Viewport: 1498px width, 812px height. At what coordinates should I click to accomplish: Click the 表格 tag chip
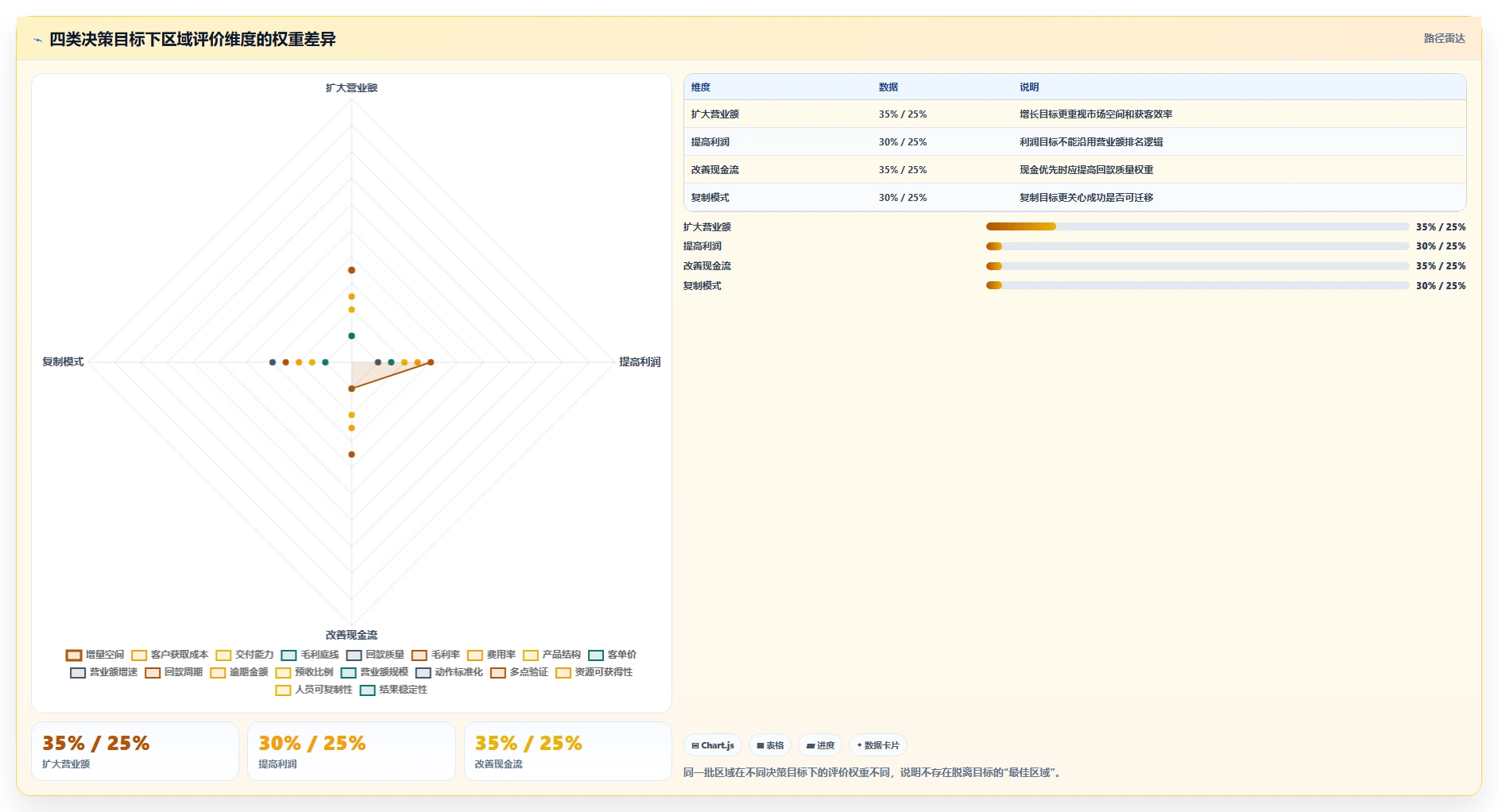[770, 745]
